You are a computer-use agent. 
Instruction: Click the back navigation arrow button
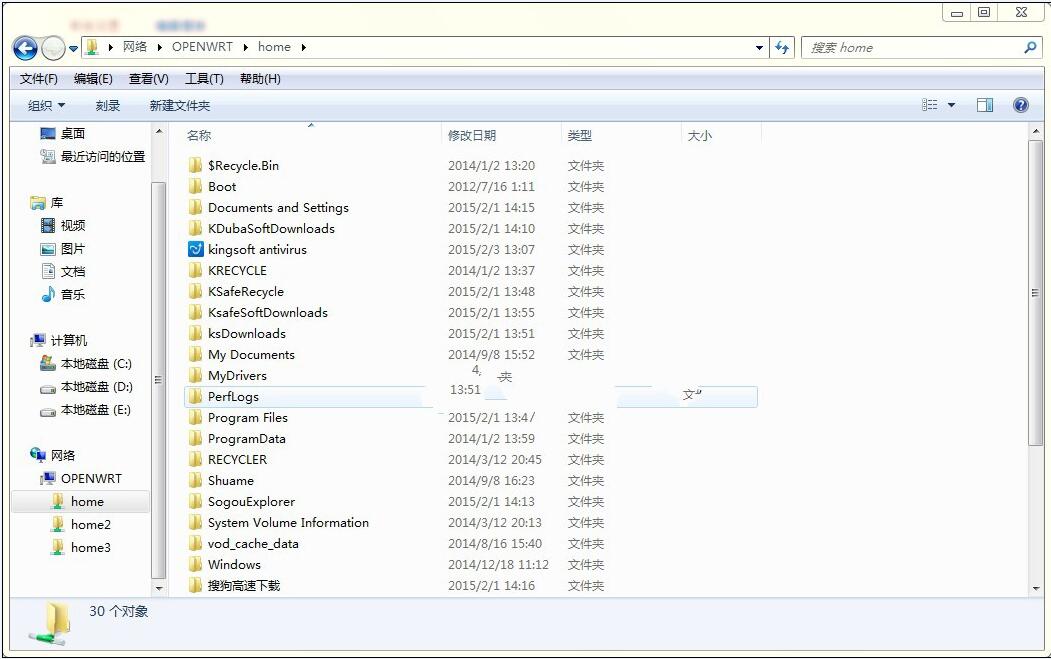[x=25, y=47]
